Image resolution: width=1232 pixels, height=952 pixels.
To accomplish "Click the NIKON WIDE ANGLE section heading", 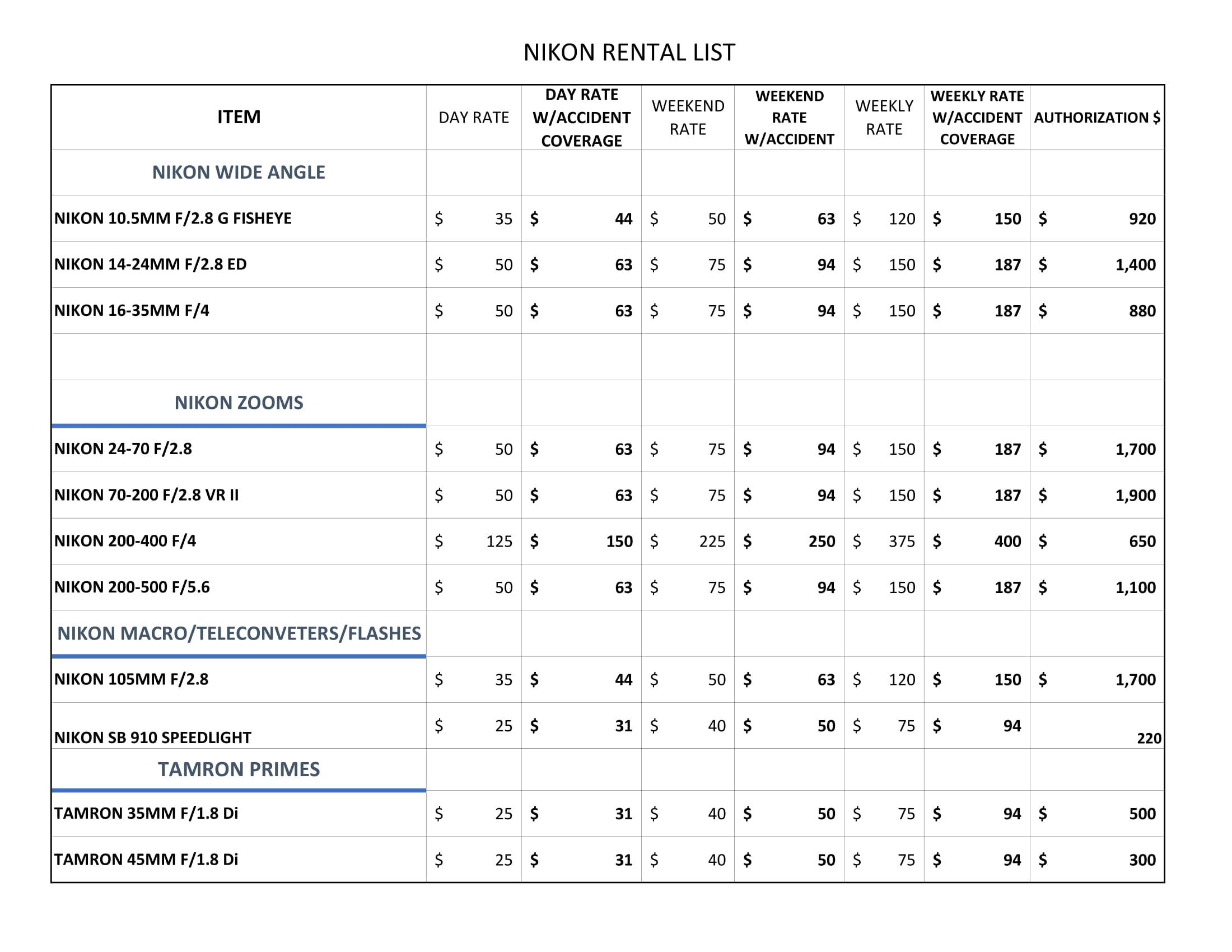I will coord(239,172).
